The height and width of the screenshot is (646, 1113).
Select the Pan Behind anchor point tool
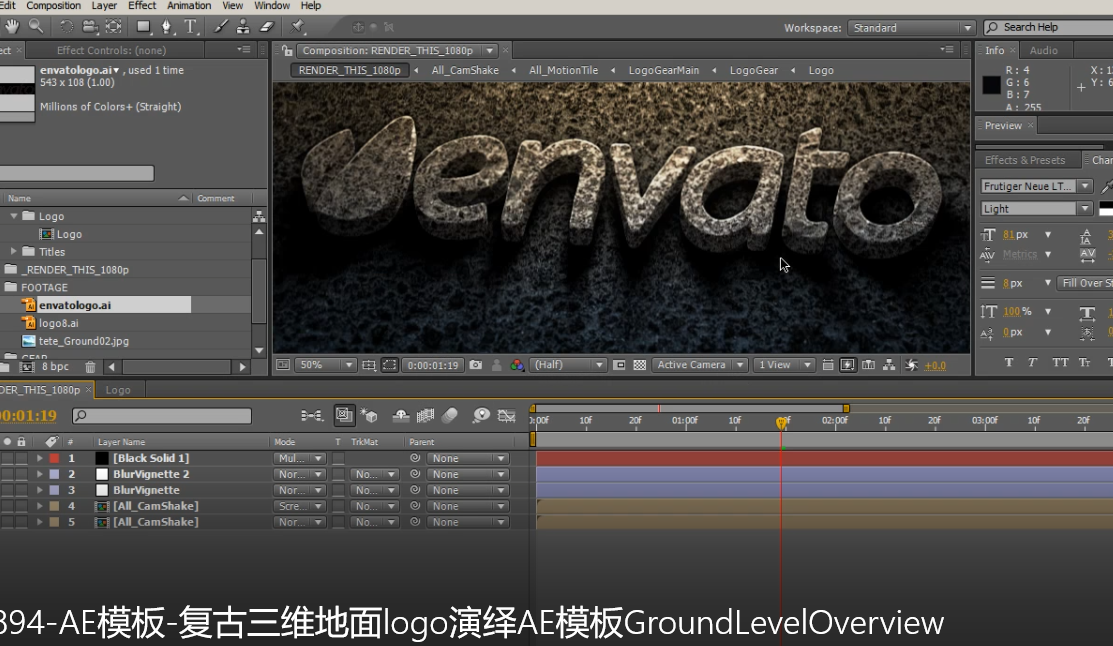(114, 27)
